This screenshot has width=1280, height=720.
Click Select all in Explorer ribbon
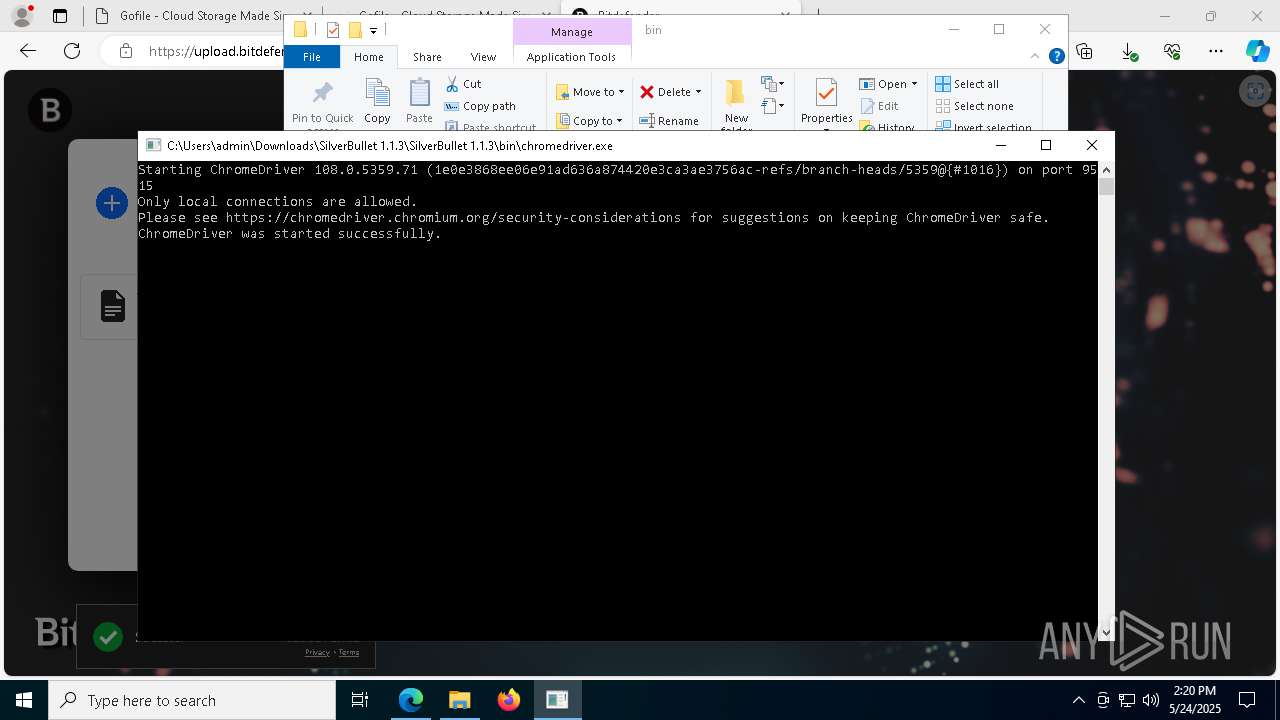[967, 84]
